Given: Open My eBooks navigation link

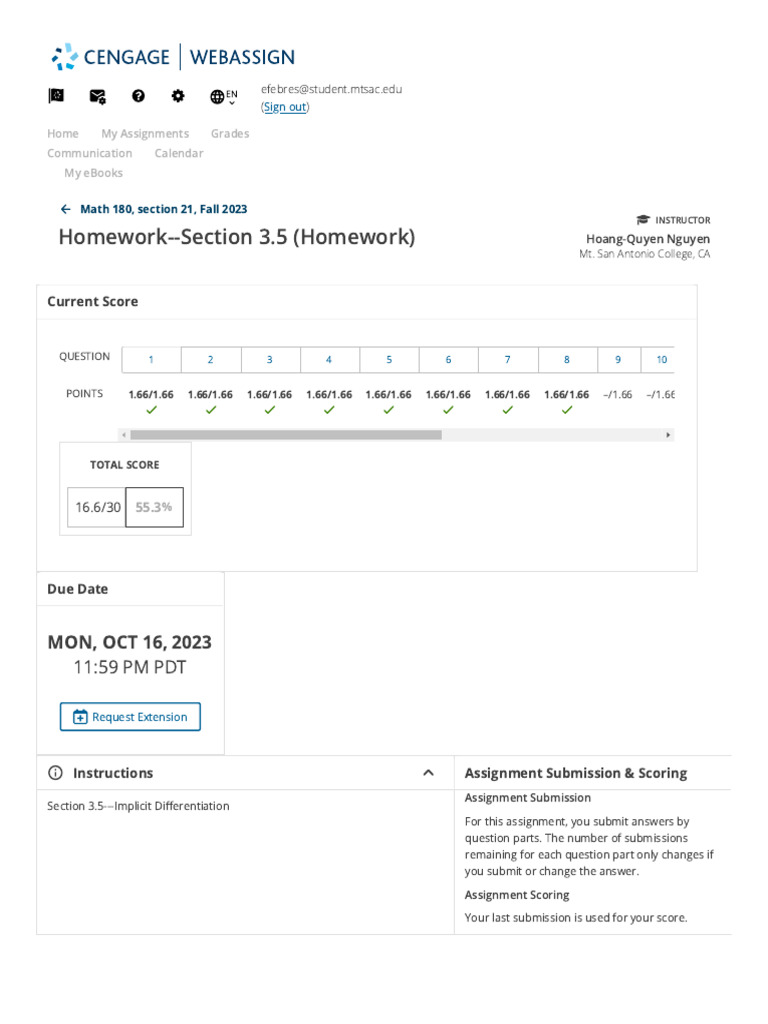Looking at the screenshot, I should coord(94,173).
